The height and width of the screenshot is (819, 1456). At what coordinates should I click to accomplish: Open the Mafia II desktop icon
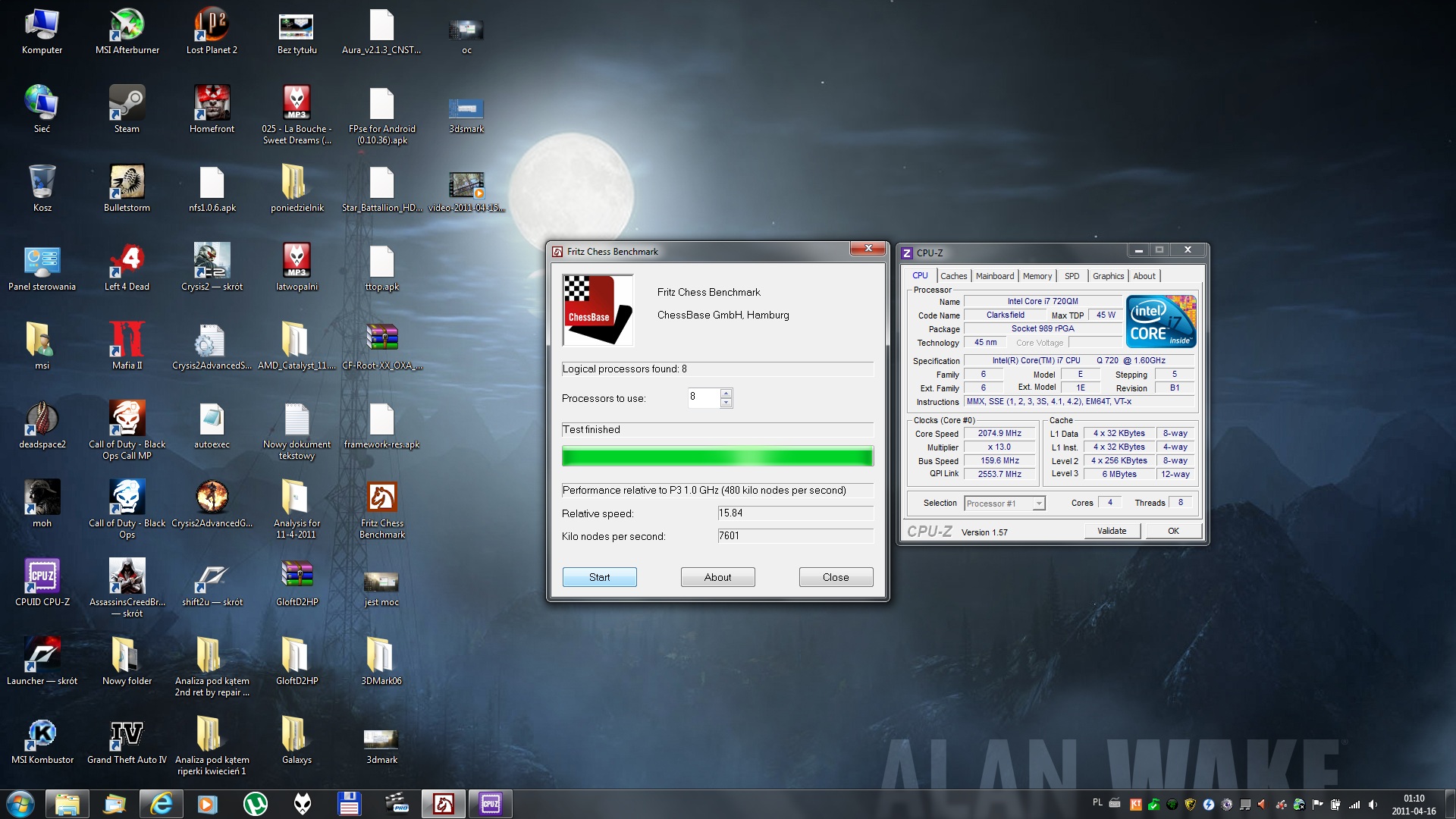click(127, 347)
